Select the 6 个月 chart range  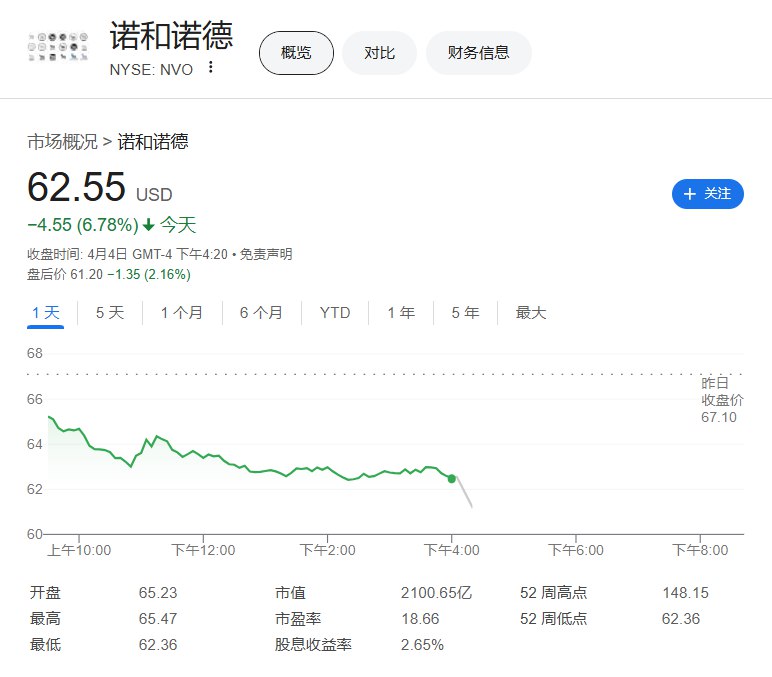point(261,313)
